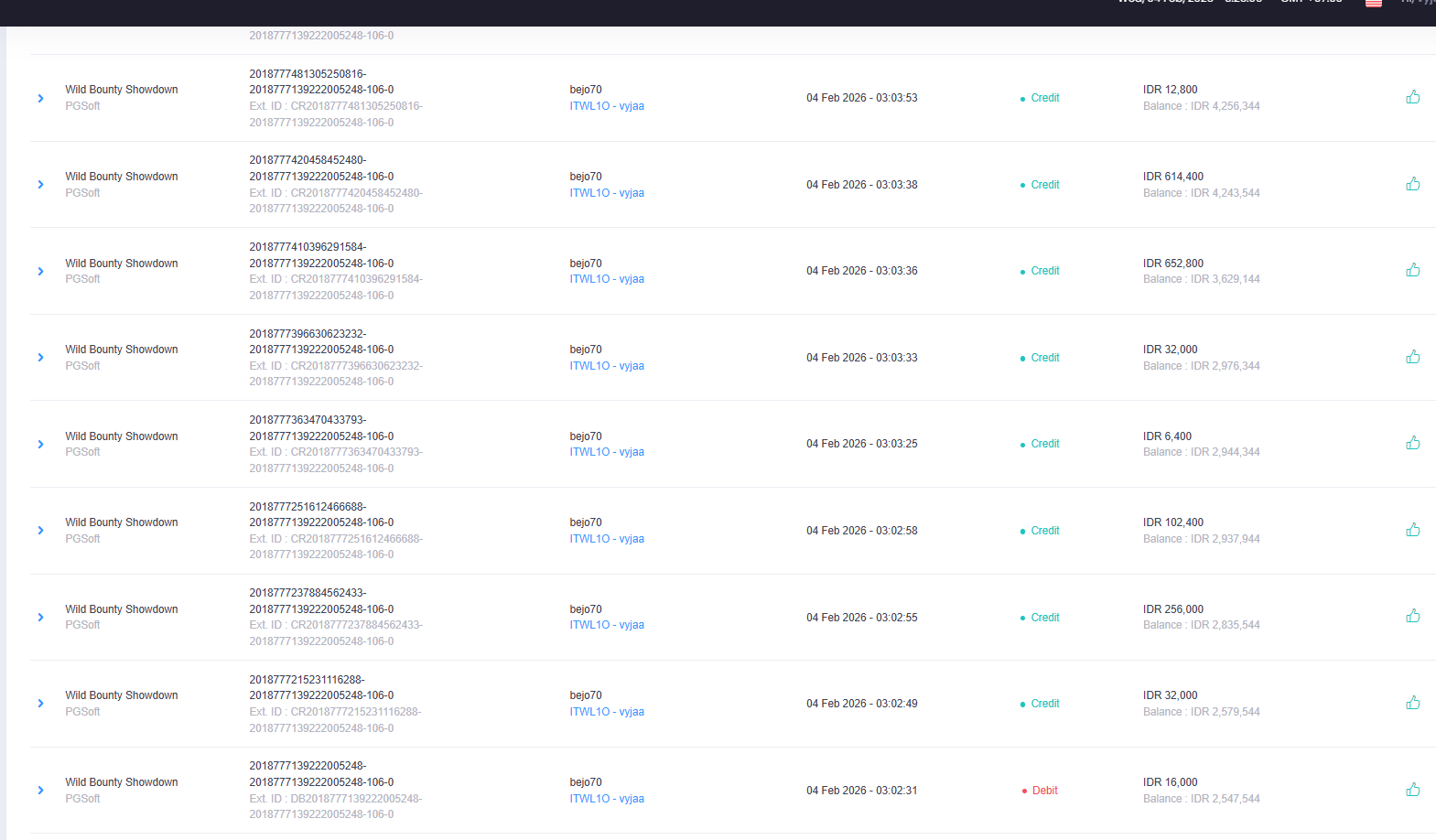1436x840 pixels.
Task: Select Ext. ID DB2018777139222005248-
Action: pyautogui.click(x=336, y=799)
